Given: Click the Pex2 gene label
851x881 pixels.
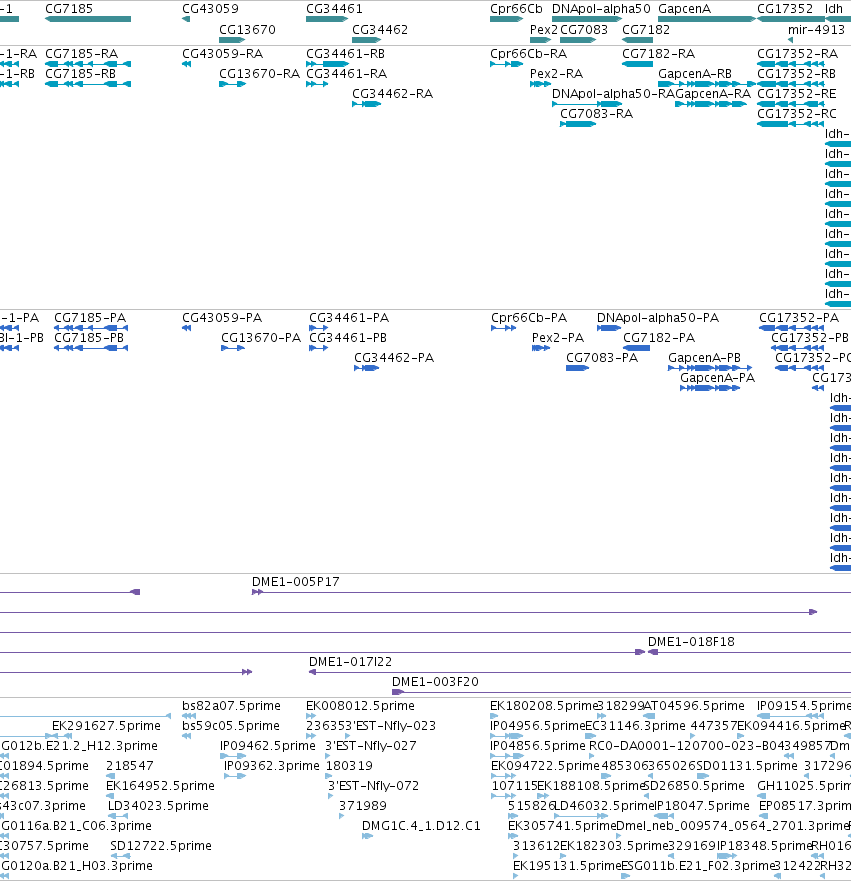Looking at the screenshot, I should (544, 30).
